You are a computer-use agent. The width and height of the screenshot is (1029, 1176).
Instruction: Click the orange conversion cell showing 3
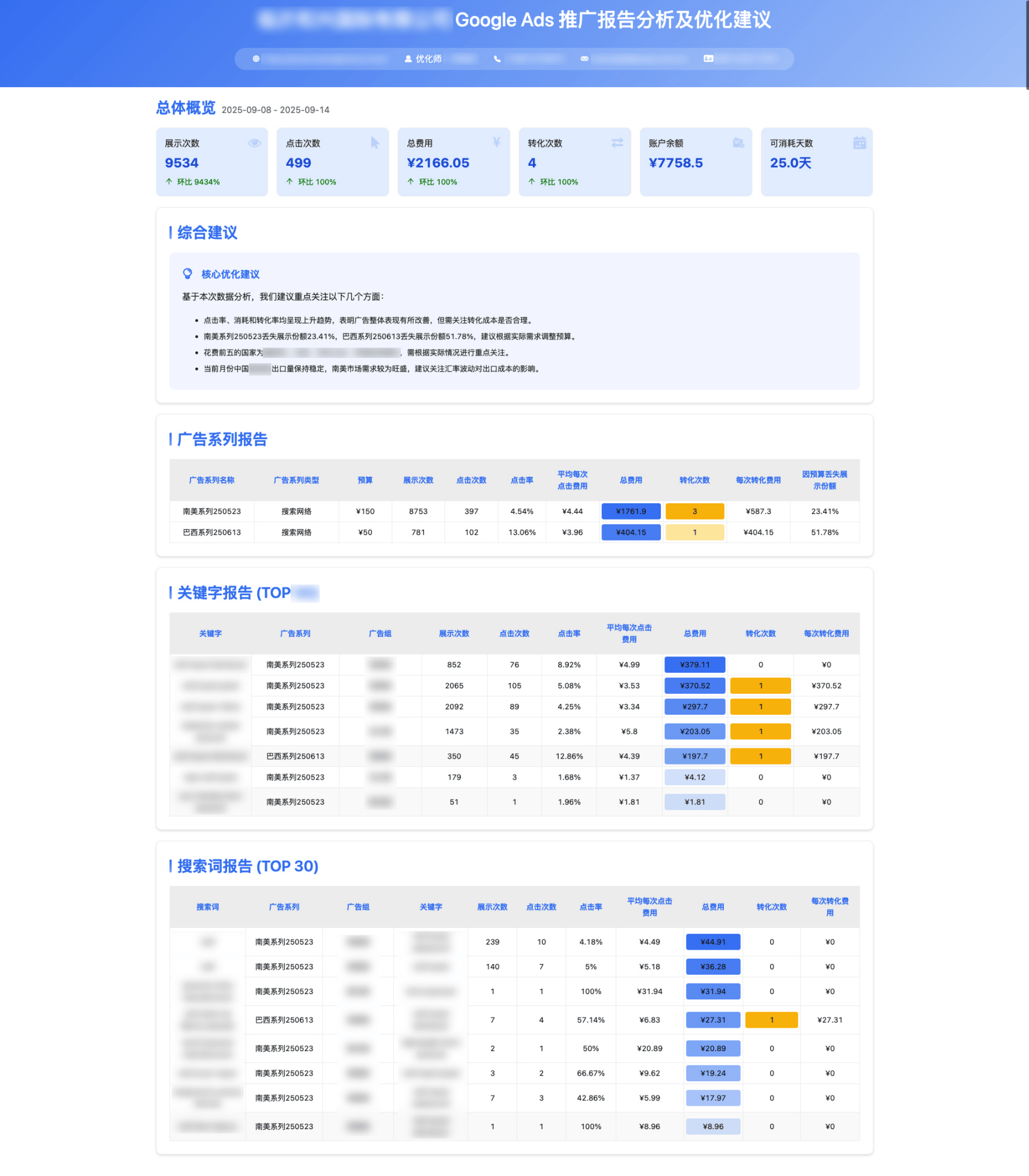pos(694,511)
